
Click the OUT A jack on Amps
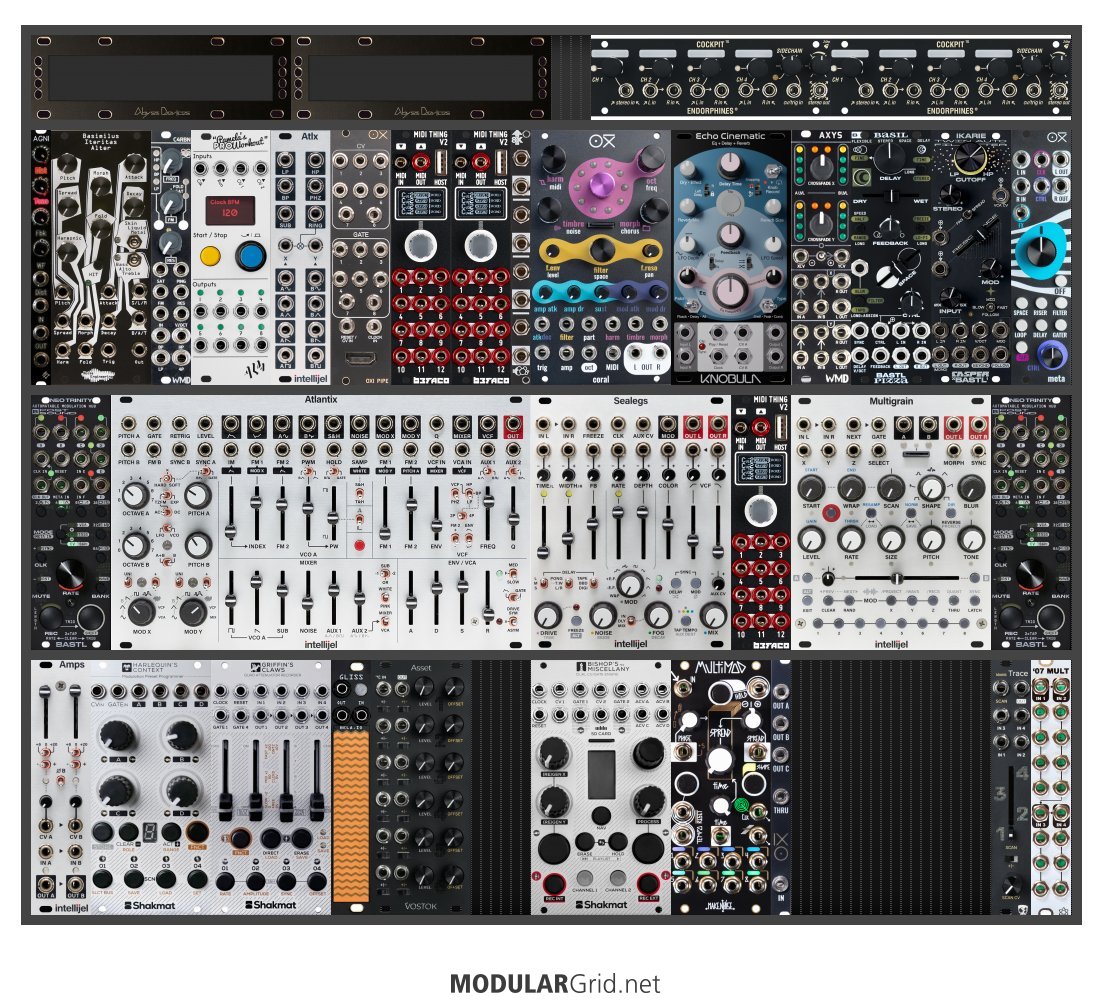[46, 884]
